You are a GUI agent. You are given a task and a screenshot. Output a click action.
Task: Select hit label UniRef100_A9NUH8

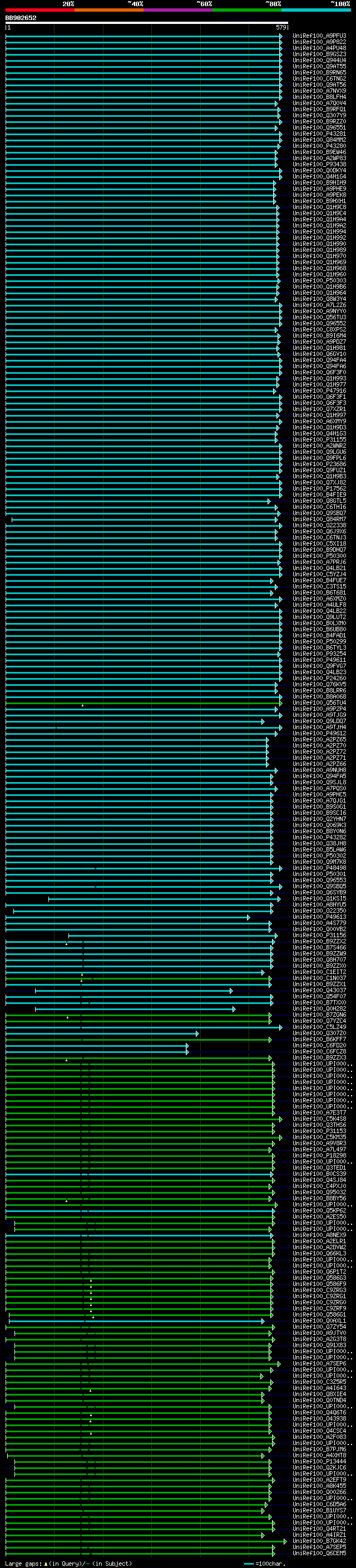point(319,770)
